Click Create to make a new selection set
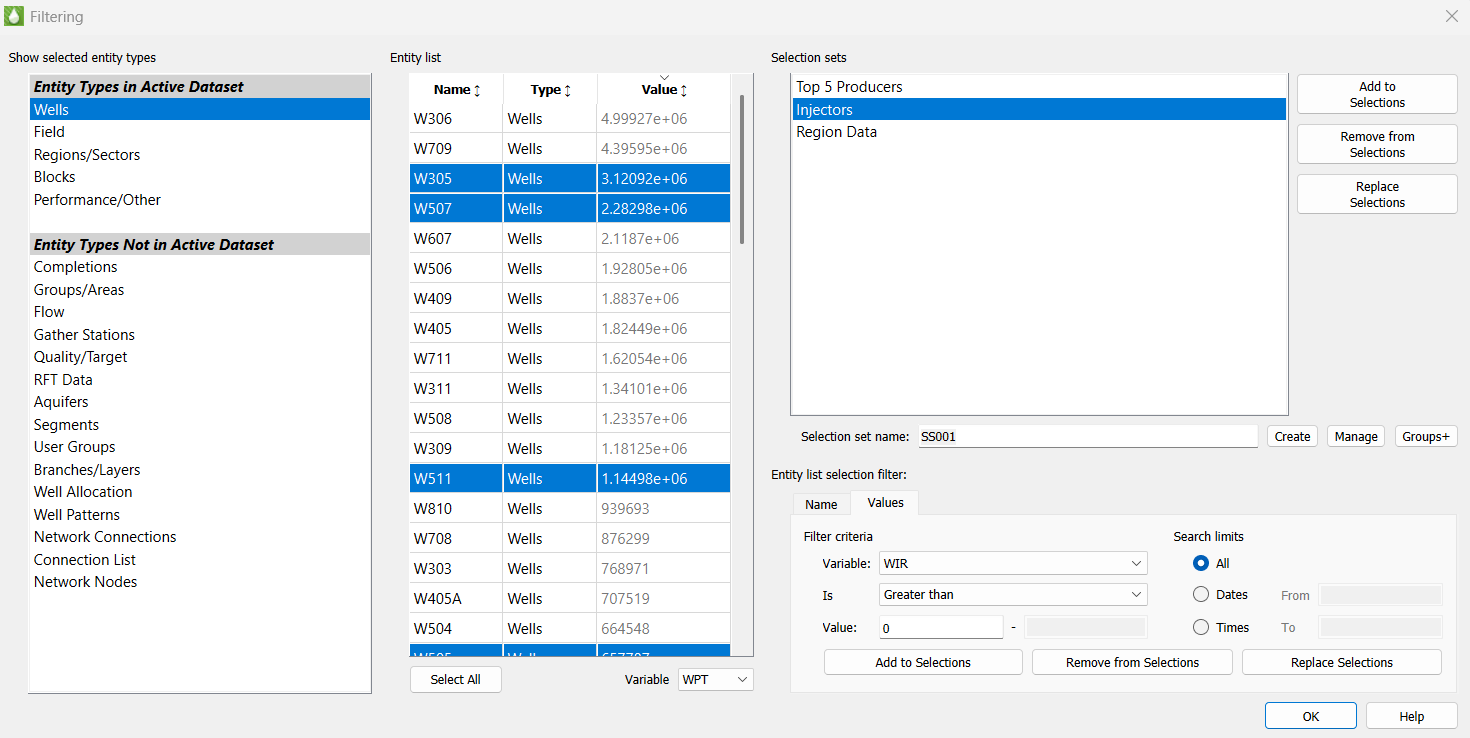Screen dimensions: 1470x738 tap(1292, 436)
